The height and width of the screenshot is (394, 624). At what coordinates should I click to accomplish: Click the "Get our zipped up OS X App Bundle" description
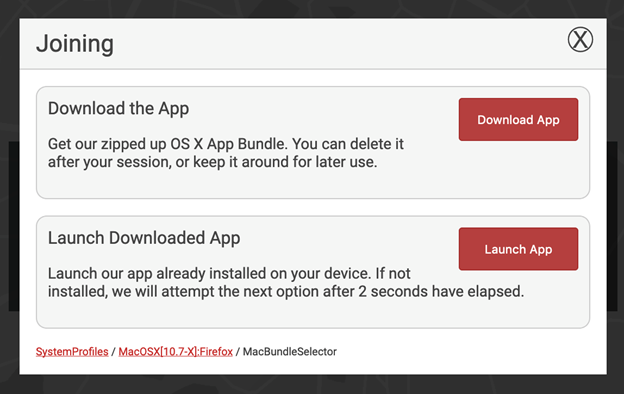(226, 153)
